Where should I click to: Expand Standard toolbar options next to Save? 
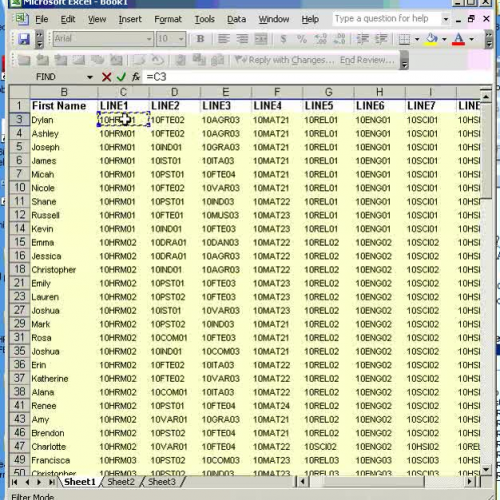pos(39,39)
